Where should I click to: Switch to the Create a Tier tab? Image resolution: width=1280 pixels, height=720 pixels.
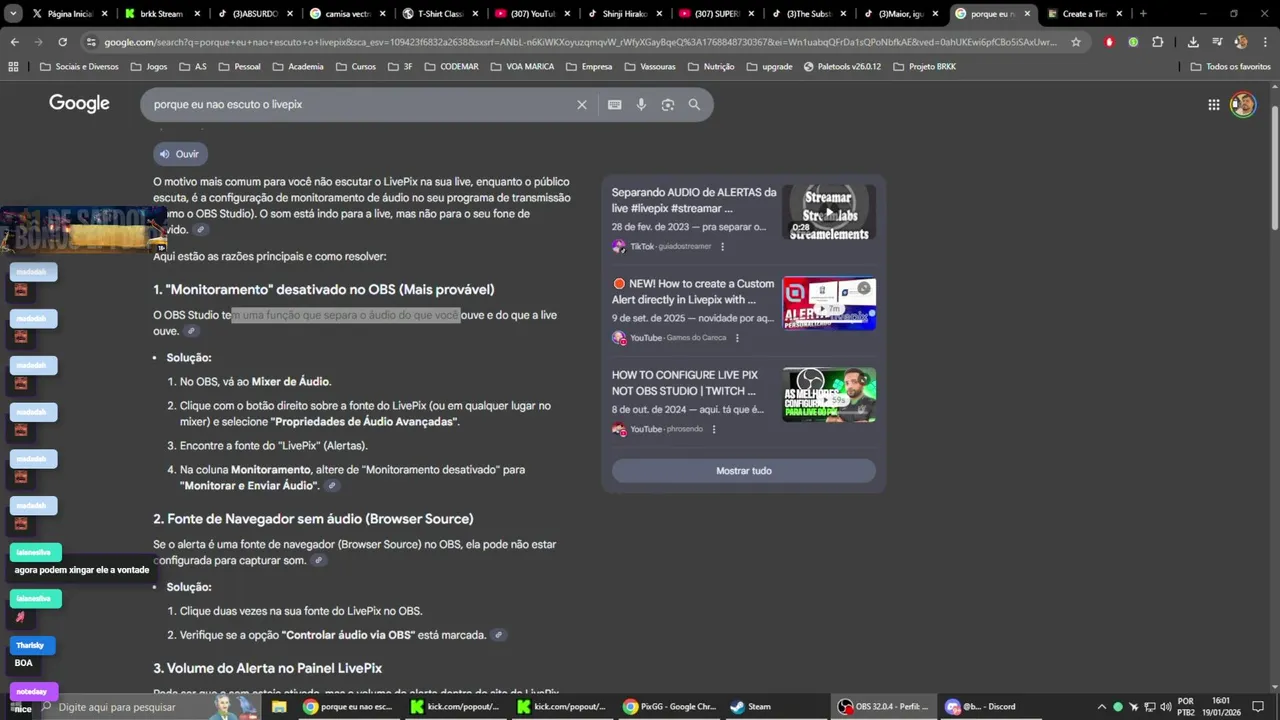[x=1083, y=14]
